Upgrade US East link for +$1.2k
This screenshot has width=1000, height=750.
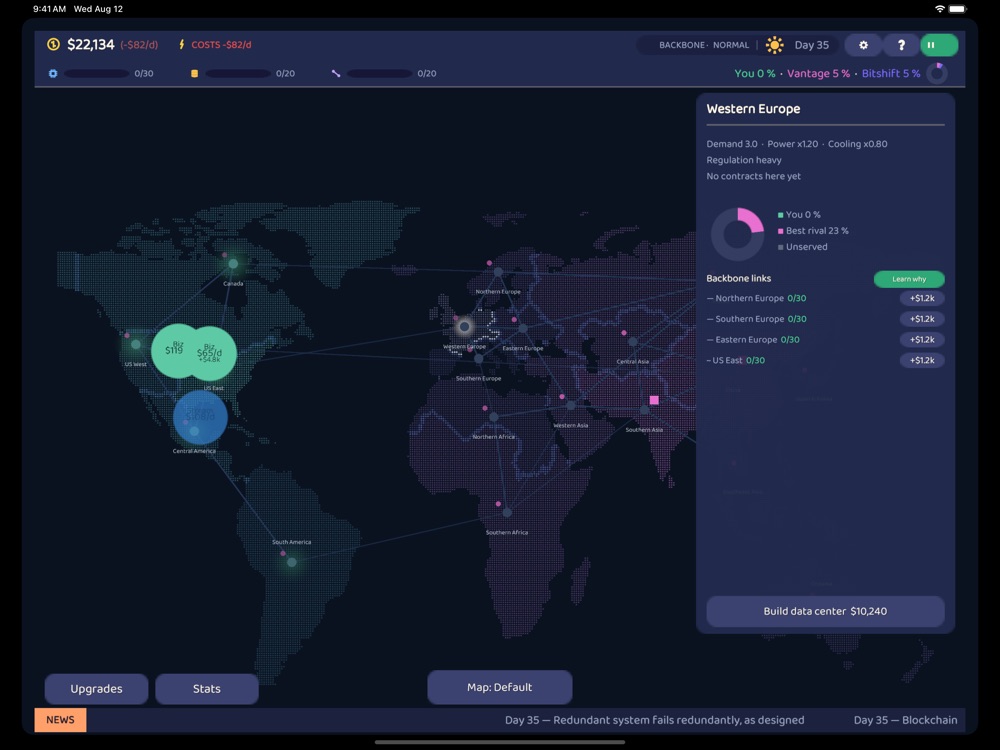(922, 360)
